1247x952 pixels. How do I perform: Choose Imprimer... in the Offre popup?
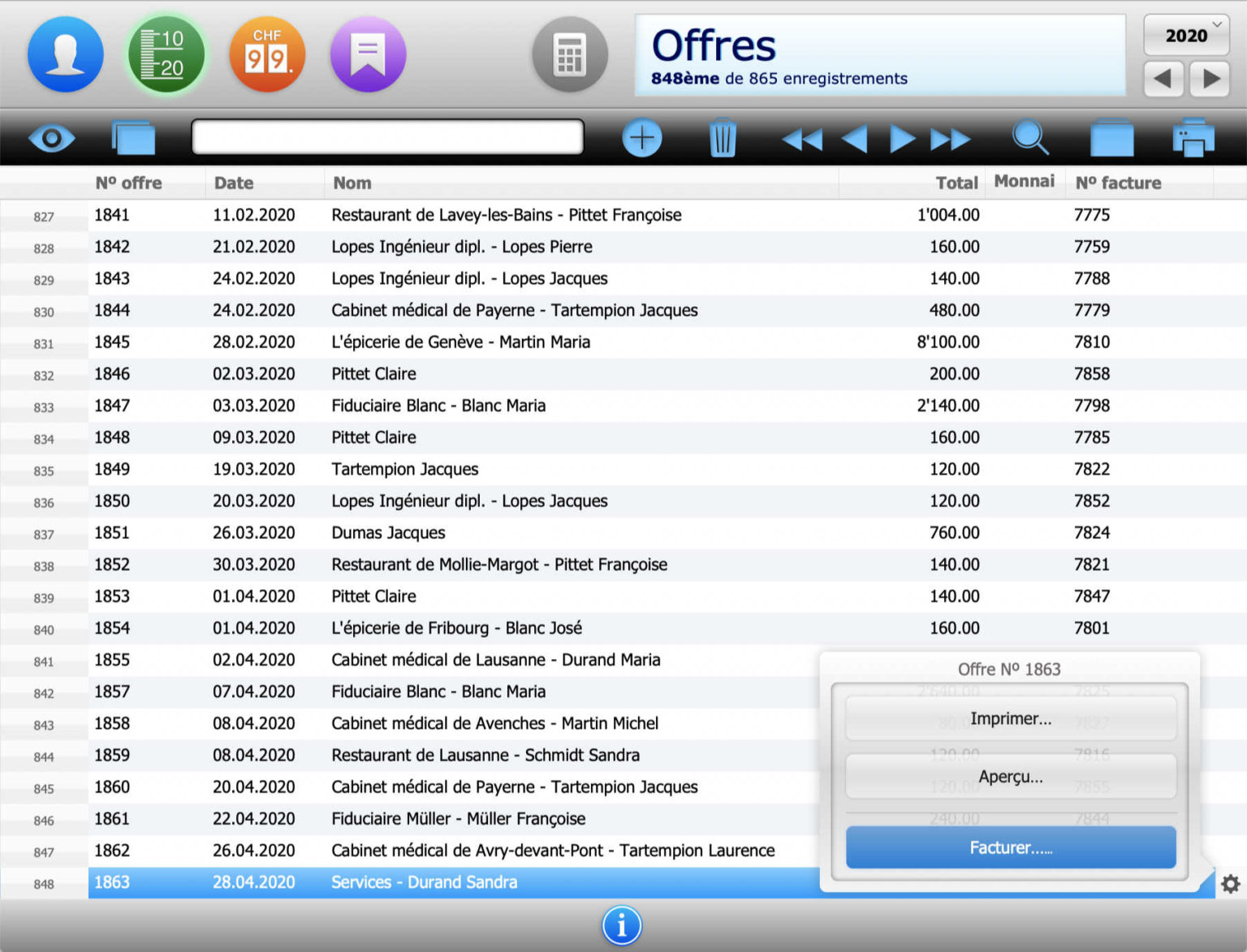point(1010,718)
